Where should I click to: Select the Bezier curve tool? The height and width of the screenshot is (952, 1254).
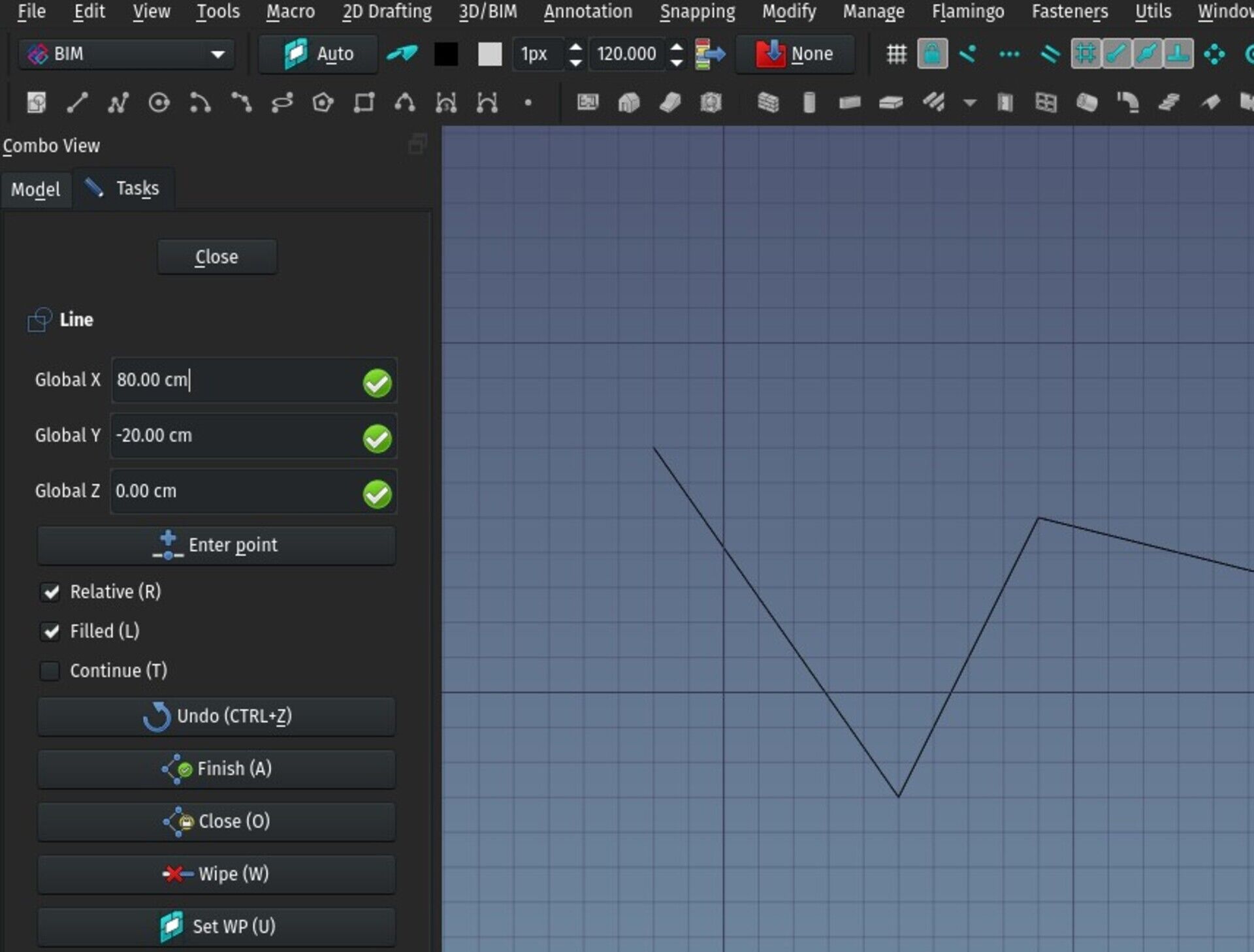(487, 103)
